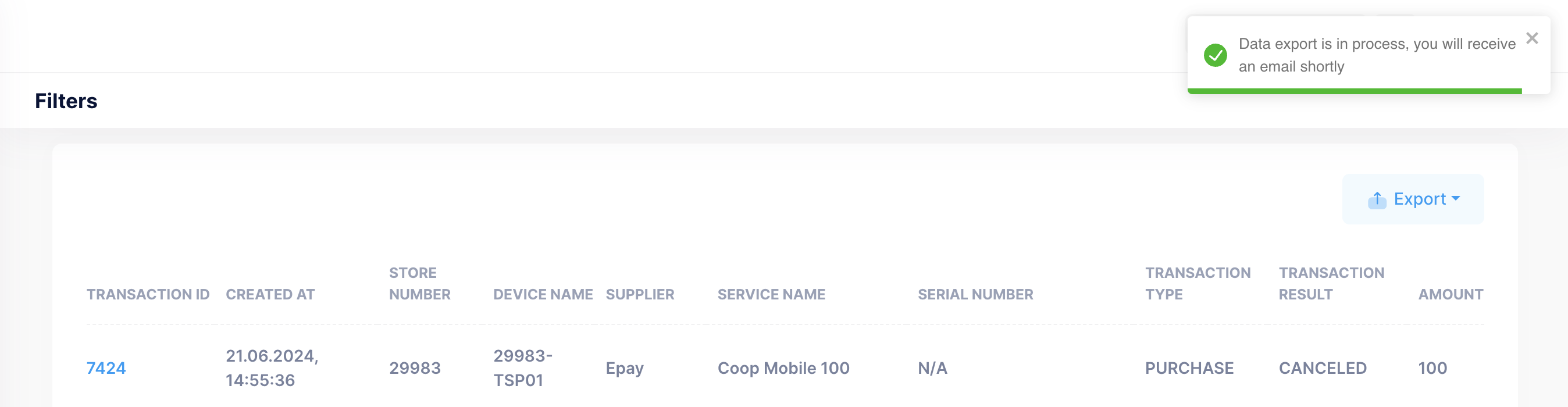The width and height of the screenshot is (1568, 407).
Task: Expand the Filters section
Action: coord(66,101)
